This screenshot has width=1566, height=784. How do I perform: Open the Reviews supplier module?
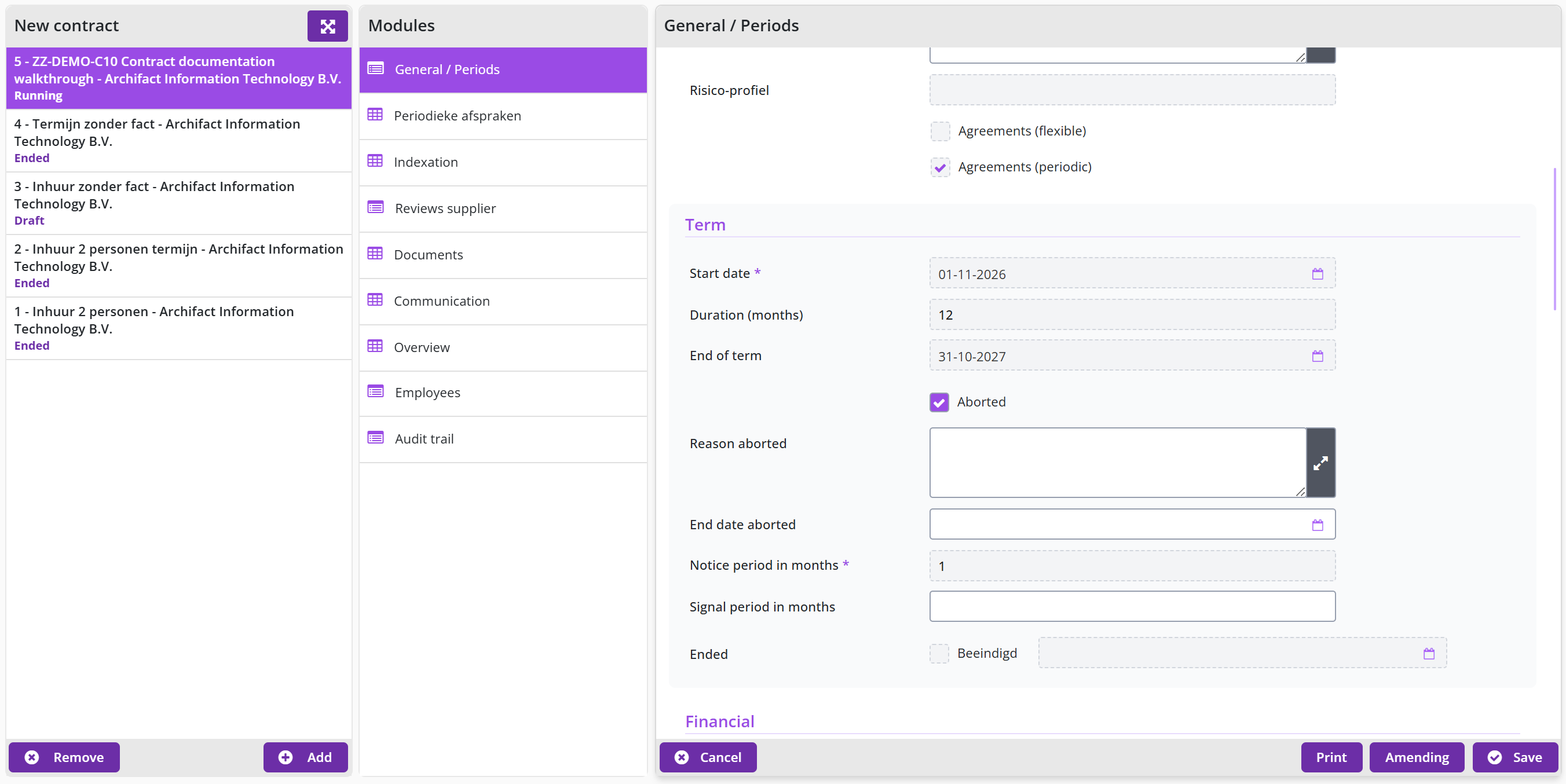click(x=503, y=208)
